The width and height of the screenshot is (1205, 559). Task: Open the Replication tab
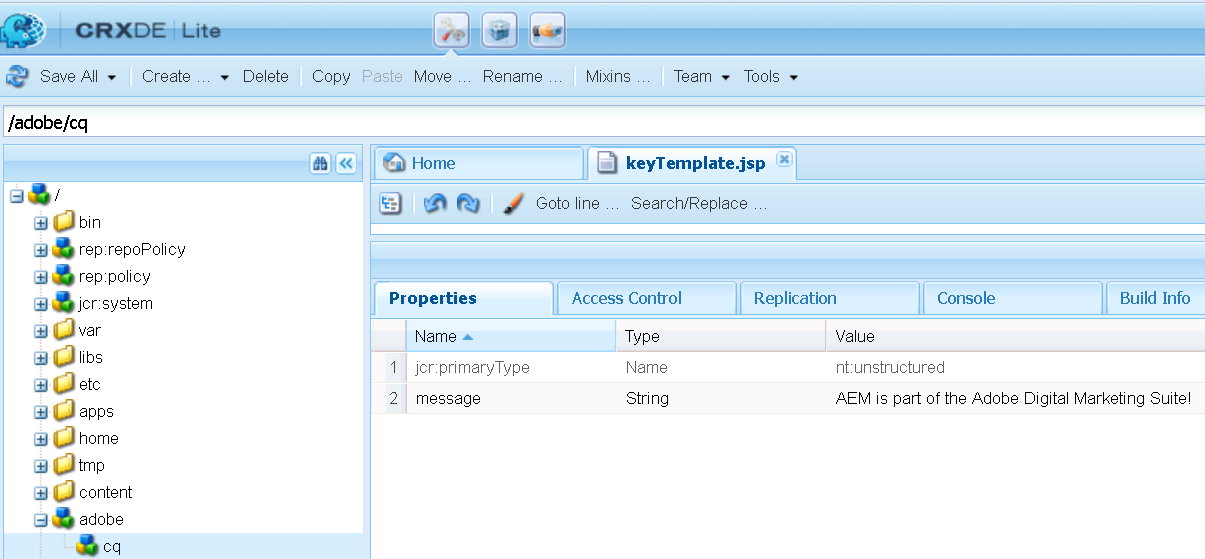[x=829, y=298]
